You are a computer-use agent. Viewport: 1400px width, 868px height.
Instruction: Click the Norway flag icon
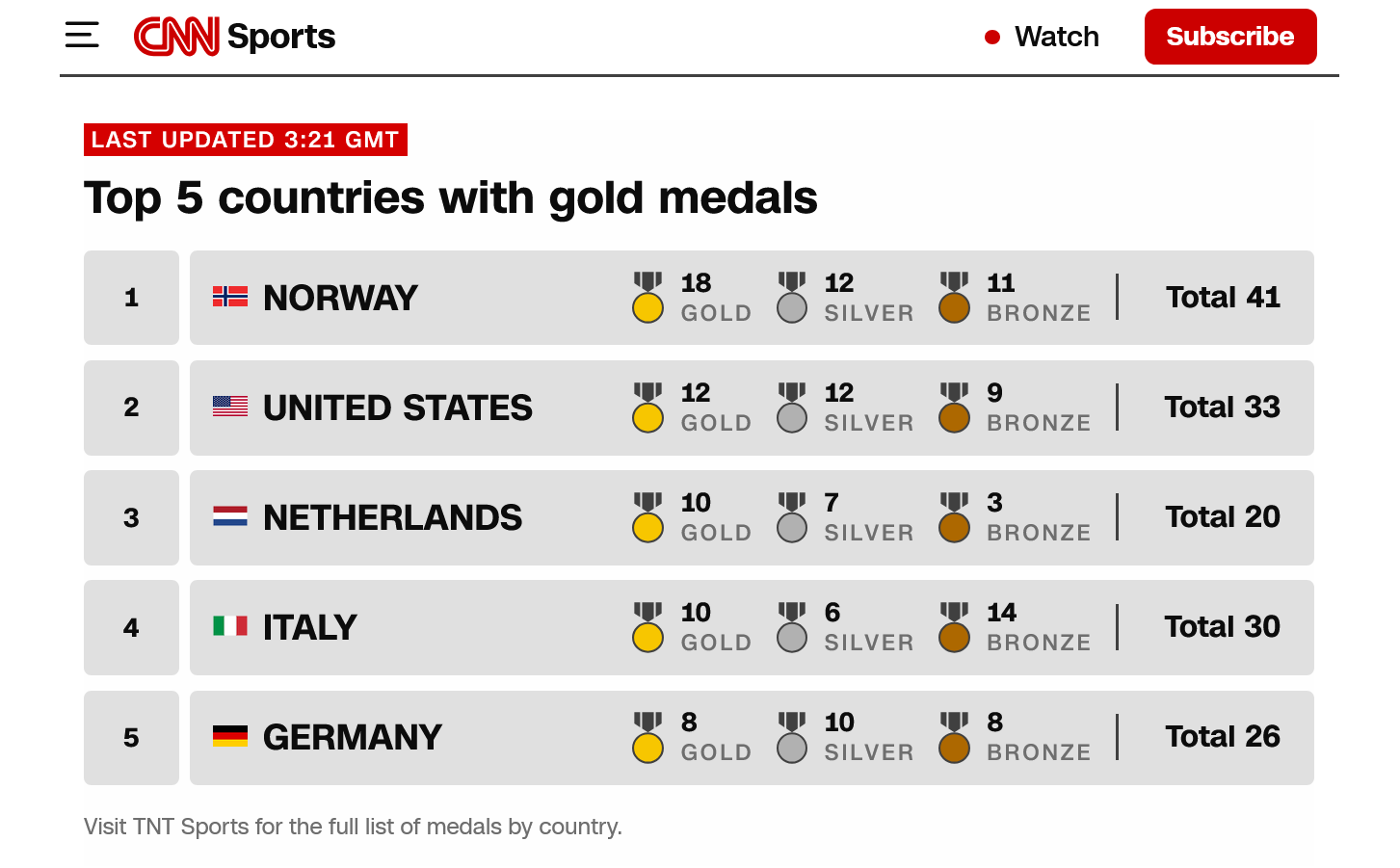[230, 297]
